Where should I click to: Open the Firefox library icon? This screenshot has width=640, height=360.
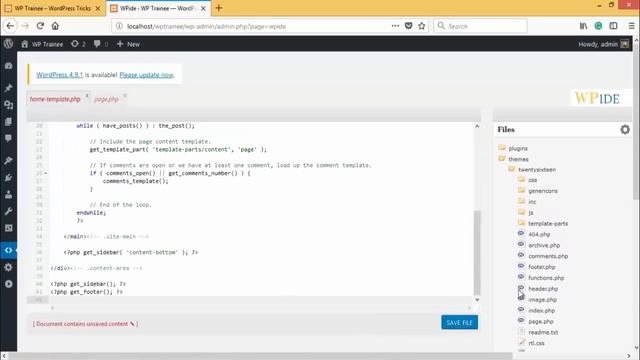coord(583,26)
